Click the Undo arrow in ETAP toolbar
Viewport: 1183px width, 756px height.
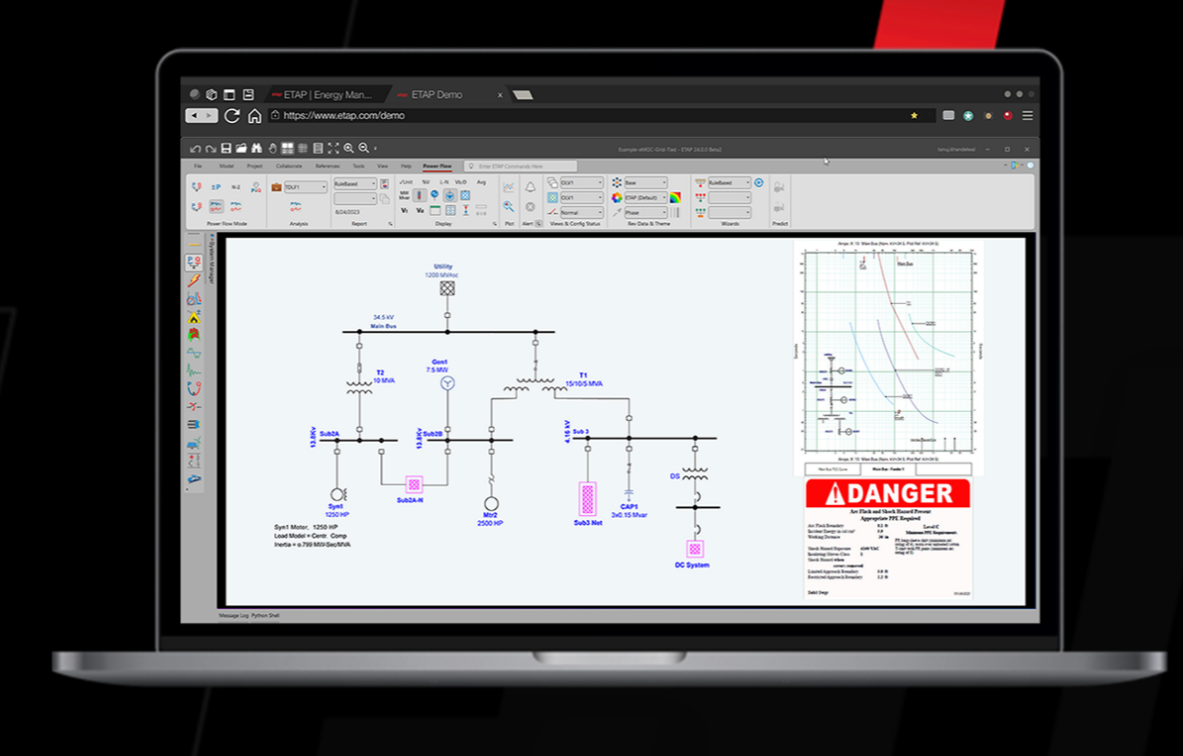pyautogui.click(x=195, y=149)
